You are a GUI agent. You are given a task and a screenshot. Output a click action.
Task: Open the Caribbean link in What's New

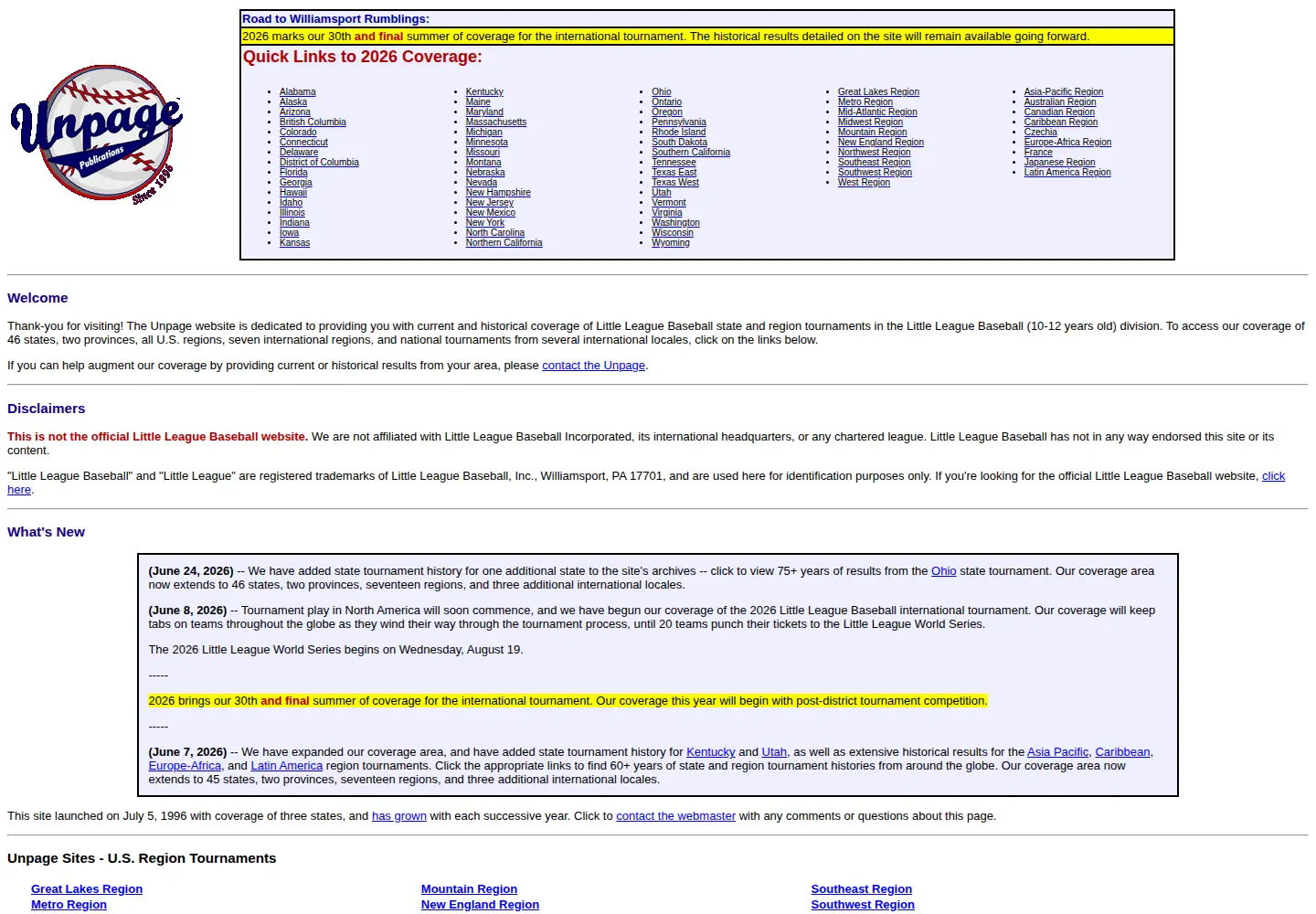coord(1122,752)
